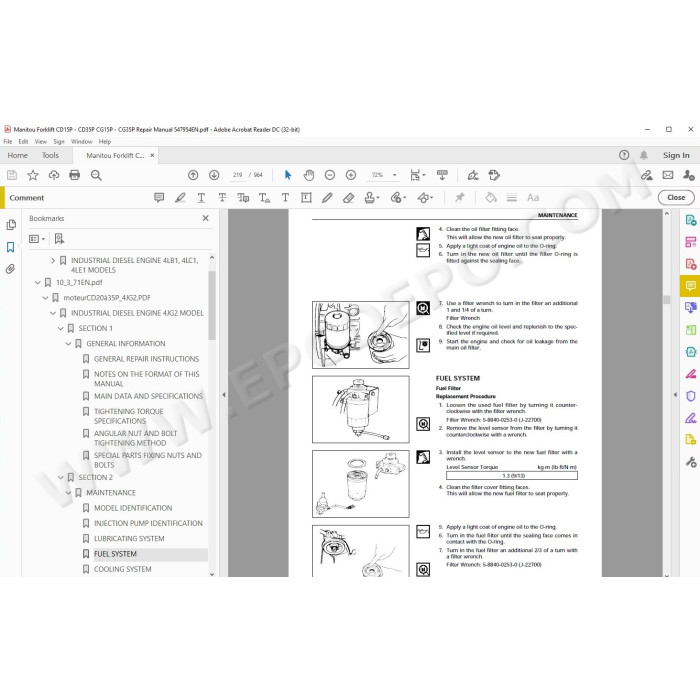Collapse the 10_3_71EN.pdf bookmark
This screenshot has height=700, width=700.
point(38,283)
